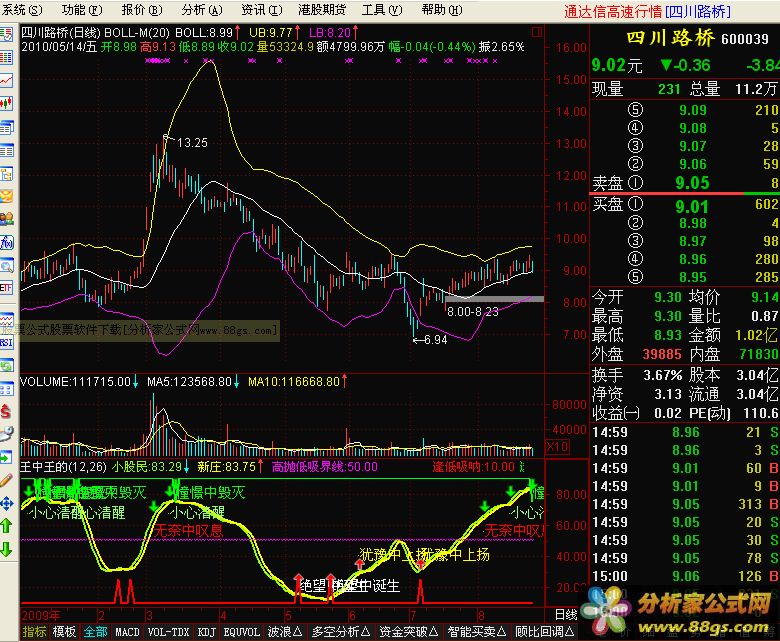Open the four-grid multi-window icon
Screen dimensions: 780x642
[6, 389]
